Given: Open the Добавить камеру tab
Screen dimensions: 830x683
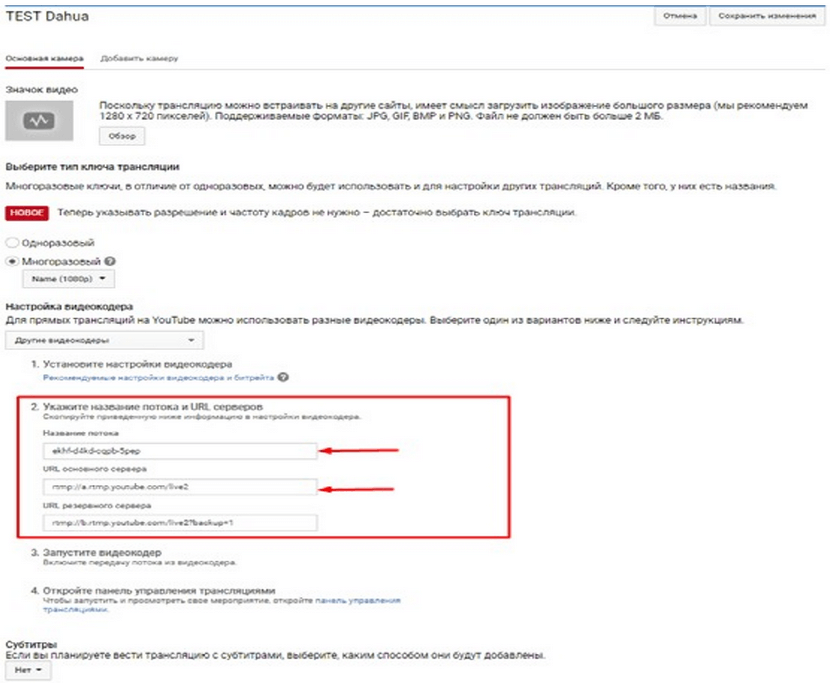Looking at the screenshot, I should click(x=139, y=58).
